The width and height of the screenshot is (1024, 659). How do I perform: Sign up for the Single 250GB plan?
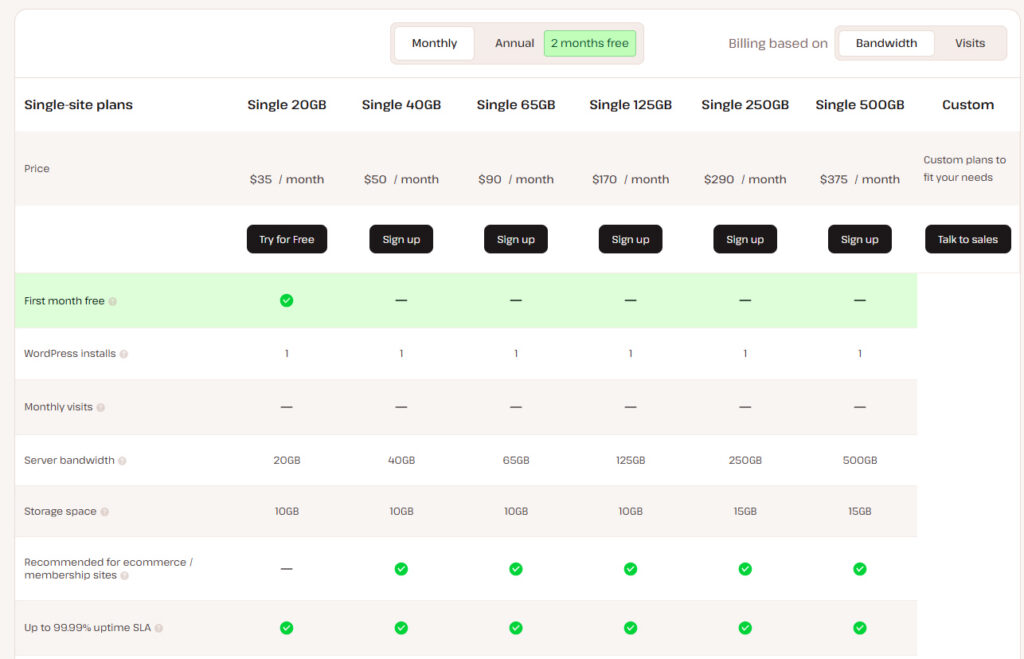pos(745,239)
